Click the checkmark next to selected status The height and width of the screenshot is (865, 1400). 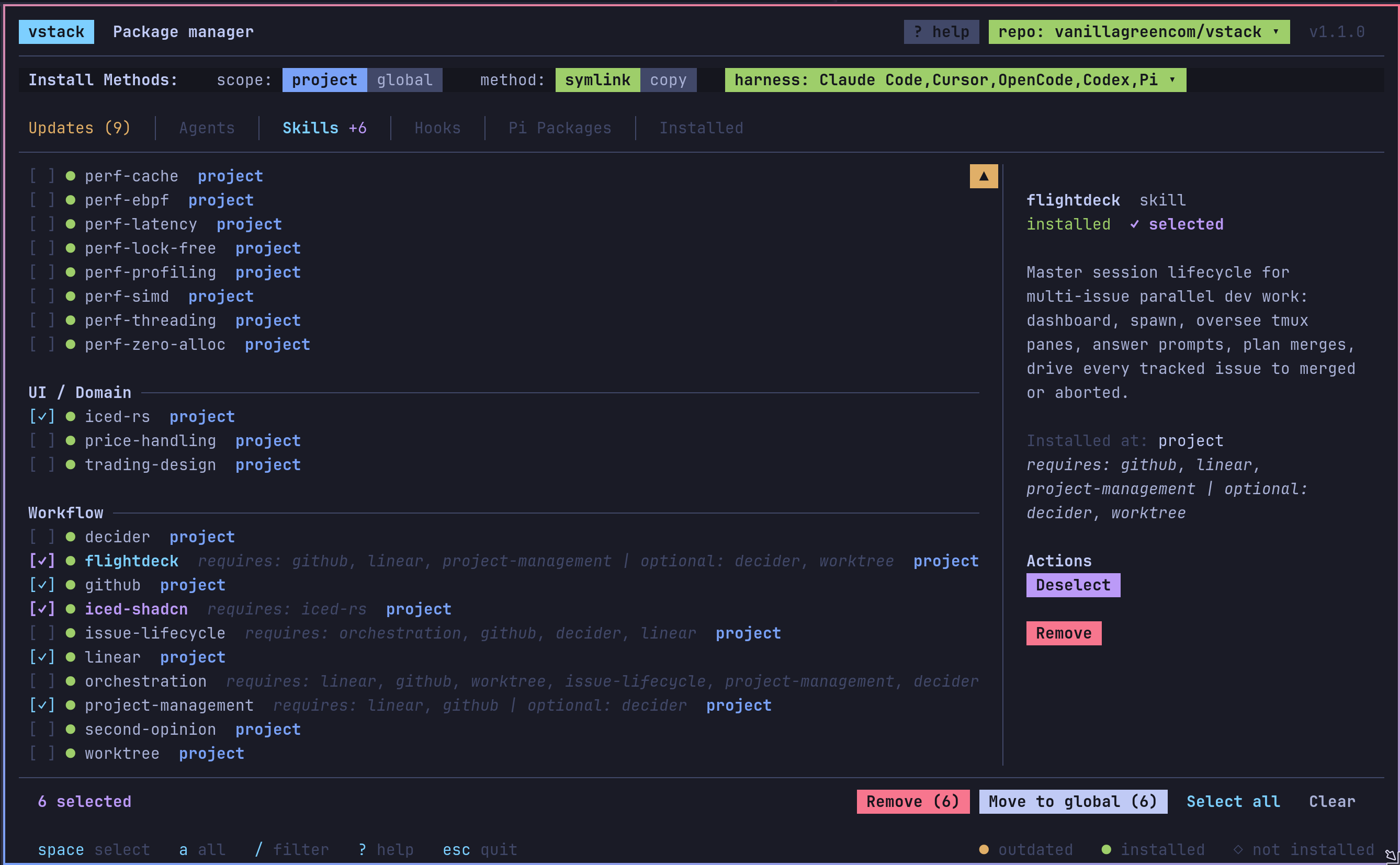tap(1135, 224)
